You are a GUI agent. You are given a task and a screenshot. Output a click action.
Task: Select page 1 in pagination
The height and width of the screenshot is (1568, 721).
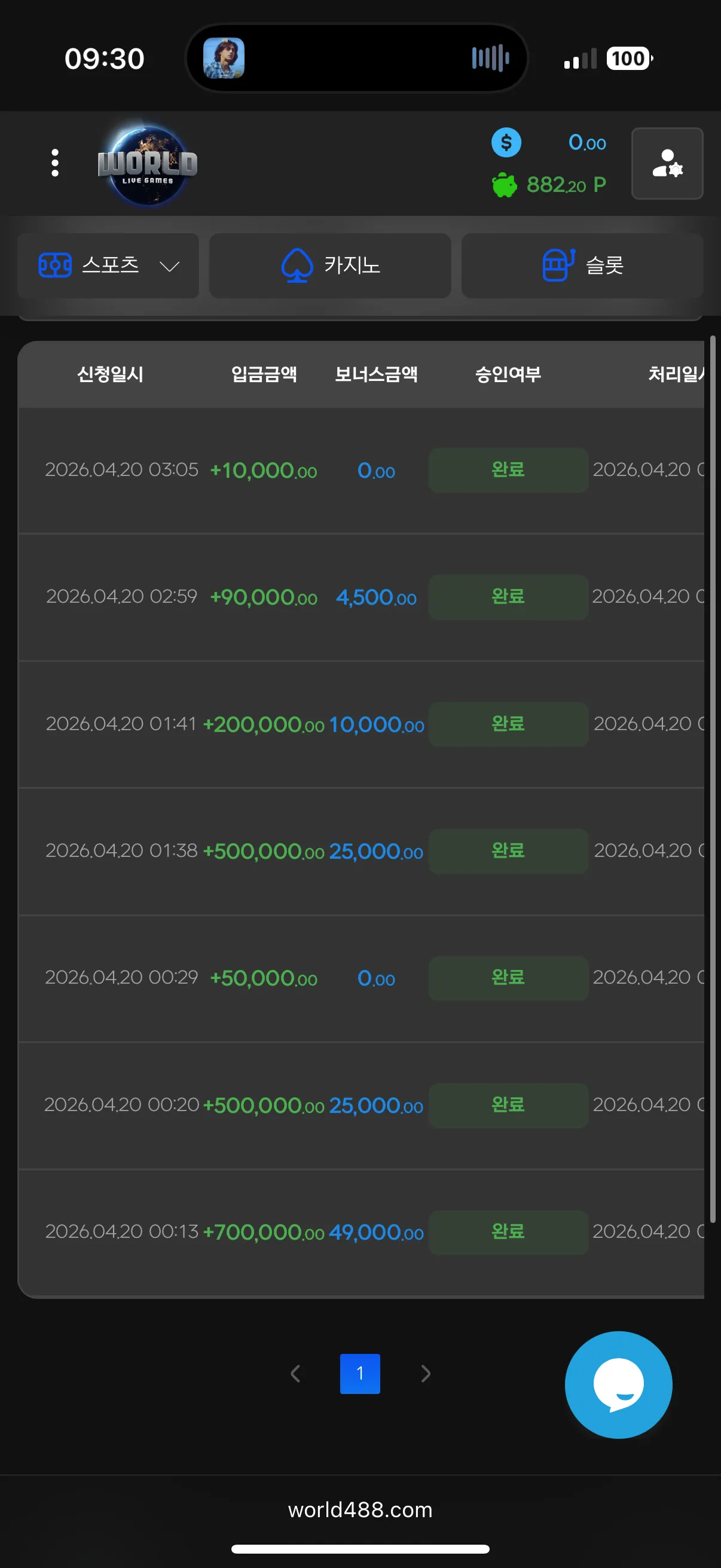[360, 1374]
